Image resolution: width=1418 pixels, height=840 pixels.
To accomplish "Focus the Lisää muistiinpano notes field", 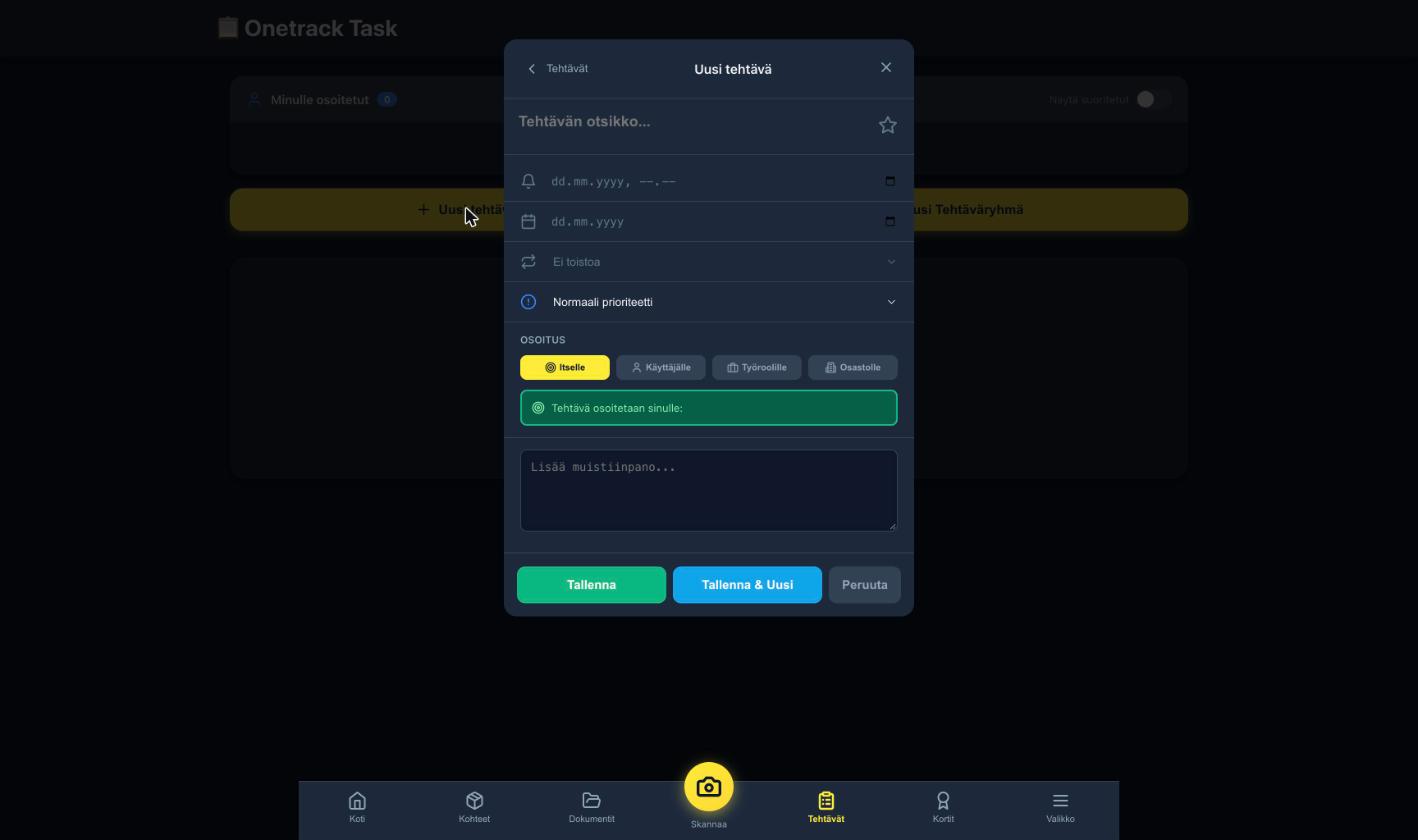I will pyautogui.click(x=709, y=490).
